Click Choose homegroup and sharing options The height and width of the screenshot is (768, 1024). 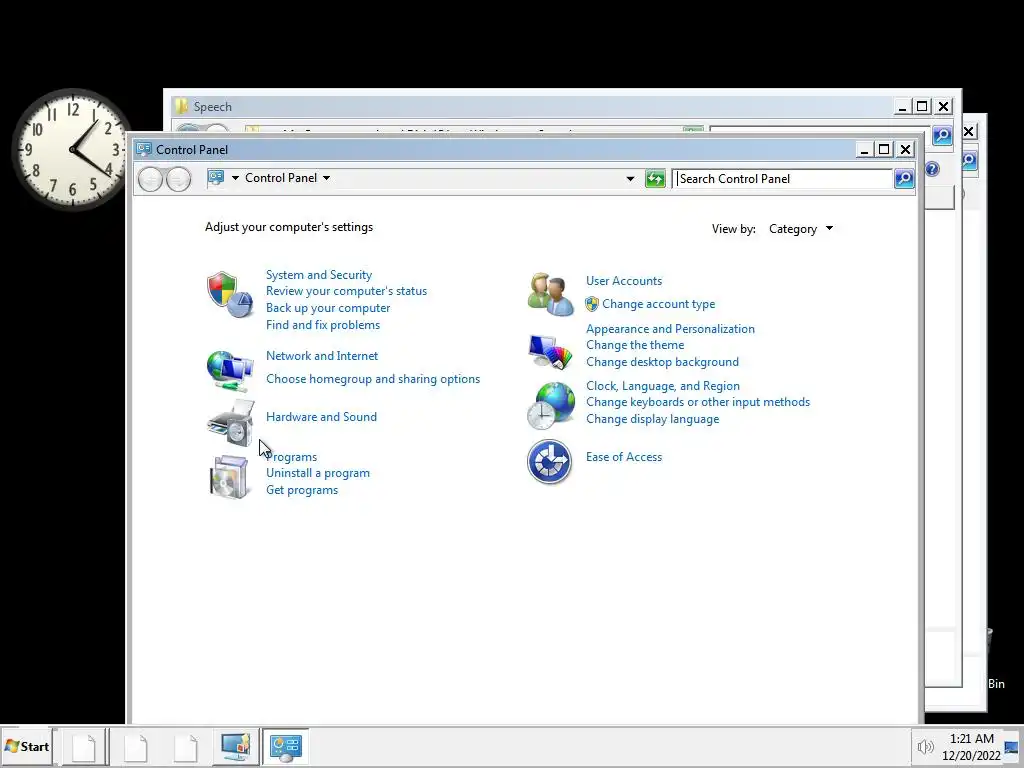pos(373,379)
